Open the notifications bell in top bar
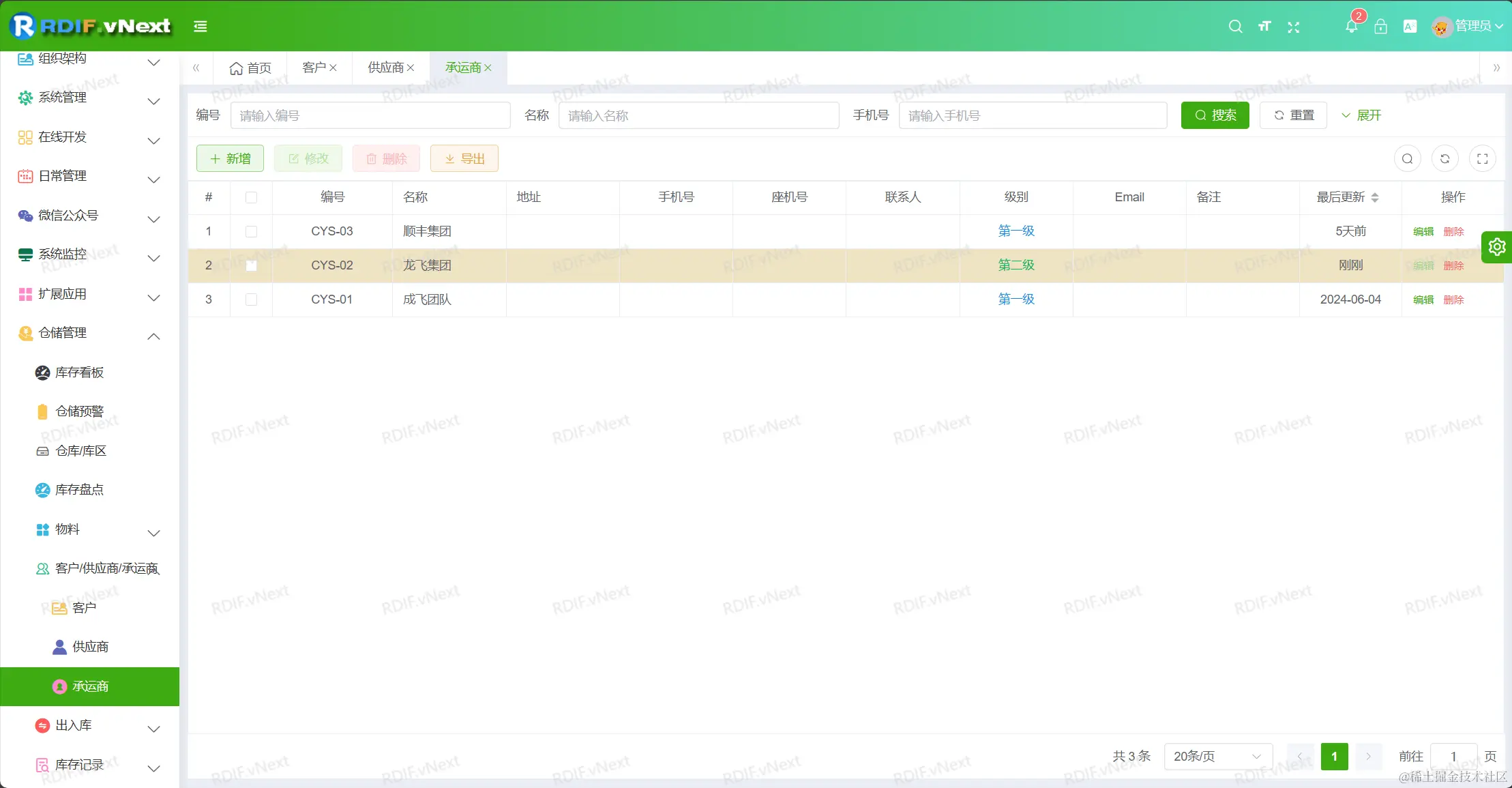 [1351, 27]
